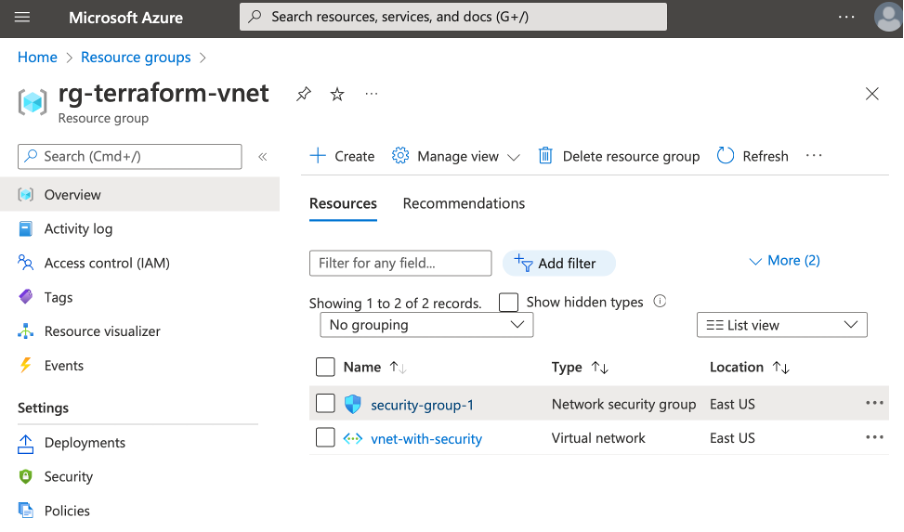Image resolution: width=904 pixels, height=532 pixels.
Task: Click the Access control people icon
Action: pyautogui.click(x=25, y=263)
